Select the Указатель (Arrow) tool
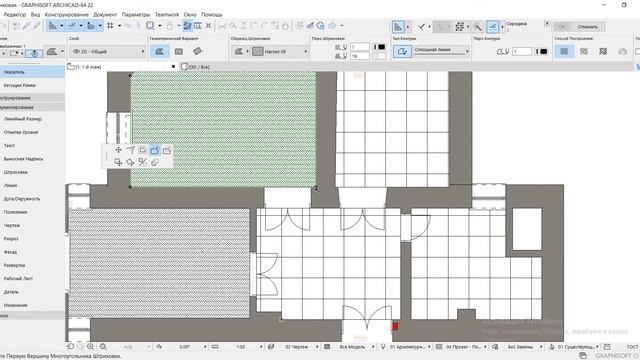The height and width of the screenshot is (360, 640). (32, 72)
